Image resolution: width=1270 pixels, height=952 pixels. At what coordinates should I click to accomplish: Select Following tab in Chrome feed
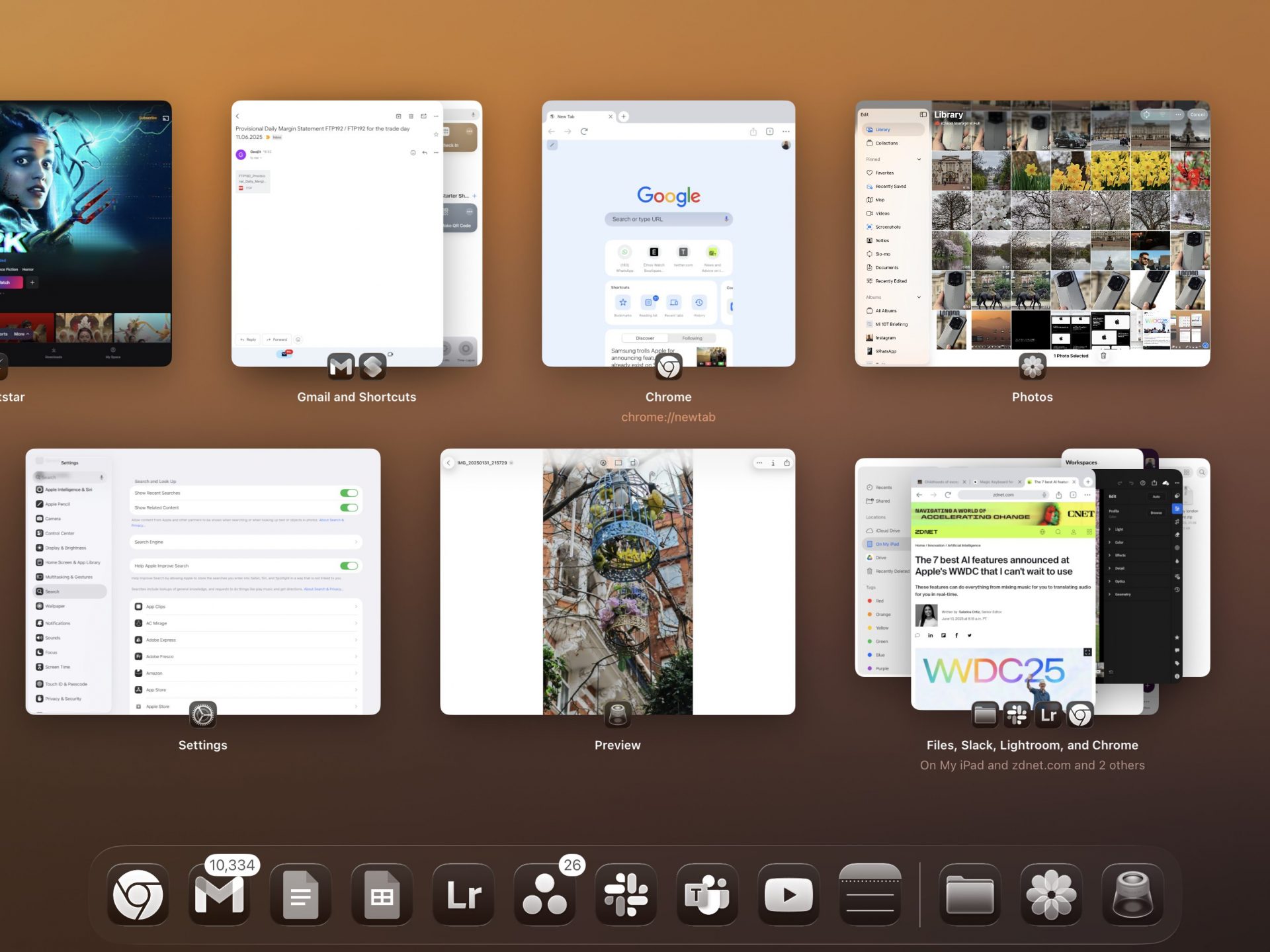[x=692, y=338]
